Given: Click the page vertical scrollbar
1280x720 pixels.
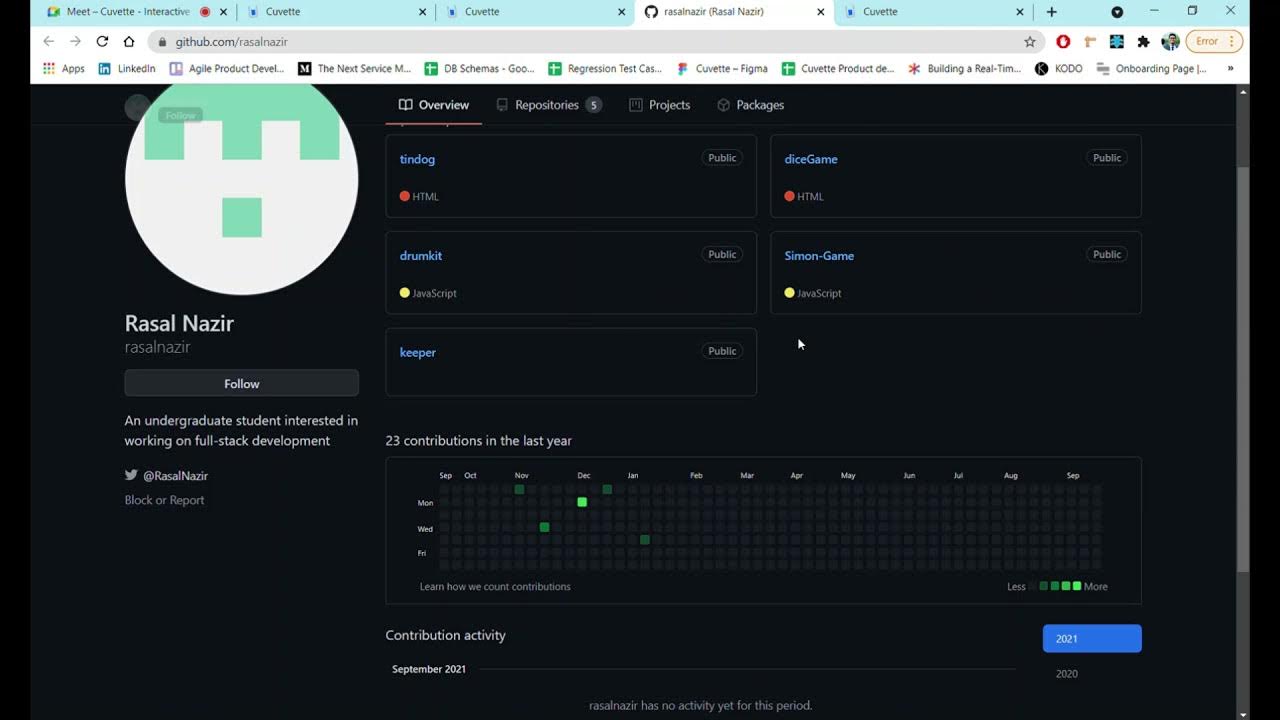Looking at the screenshot, I should pos(1243,370).
